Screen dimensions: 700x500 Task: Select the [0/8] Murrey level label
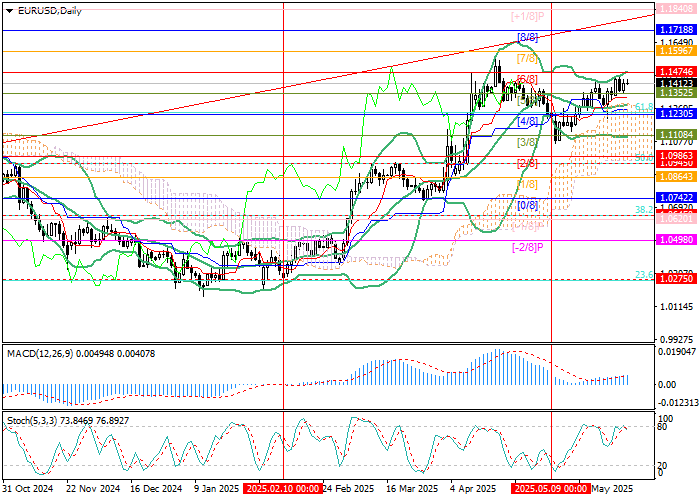click(x=528, y=204)
